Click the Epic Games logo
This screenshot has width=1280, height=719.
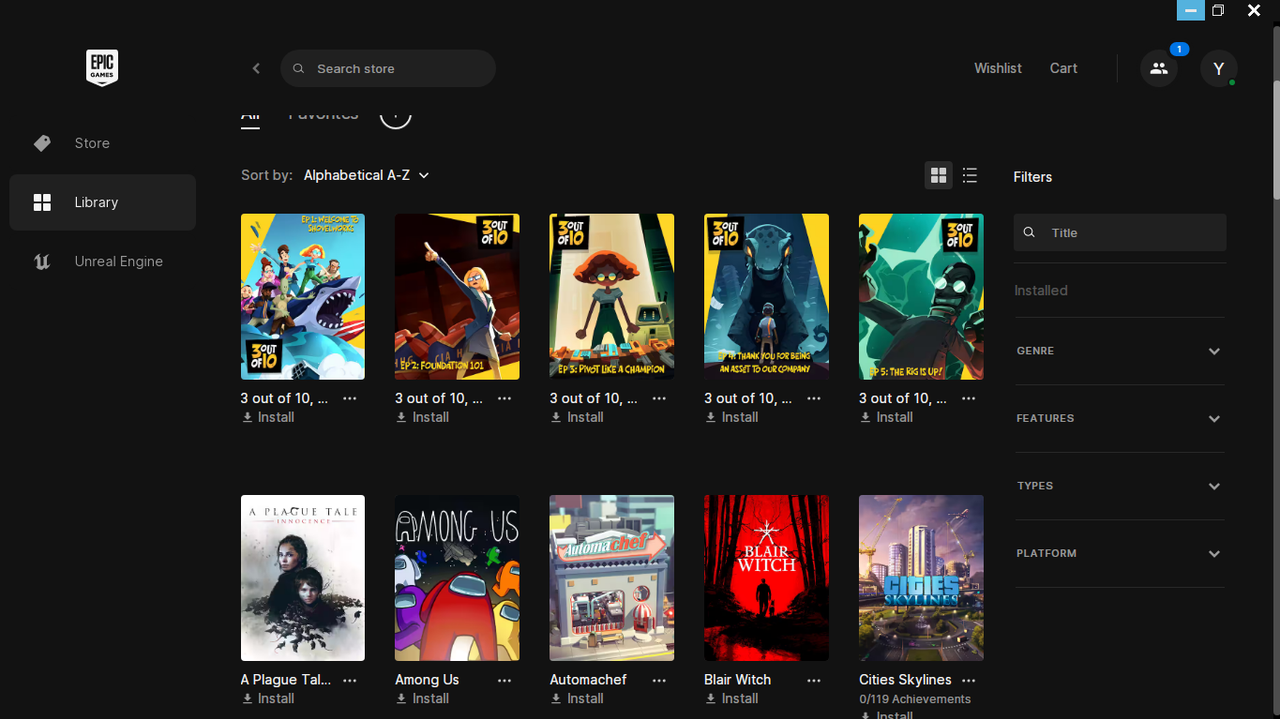click(102, 68)
